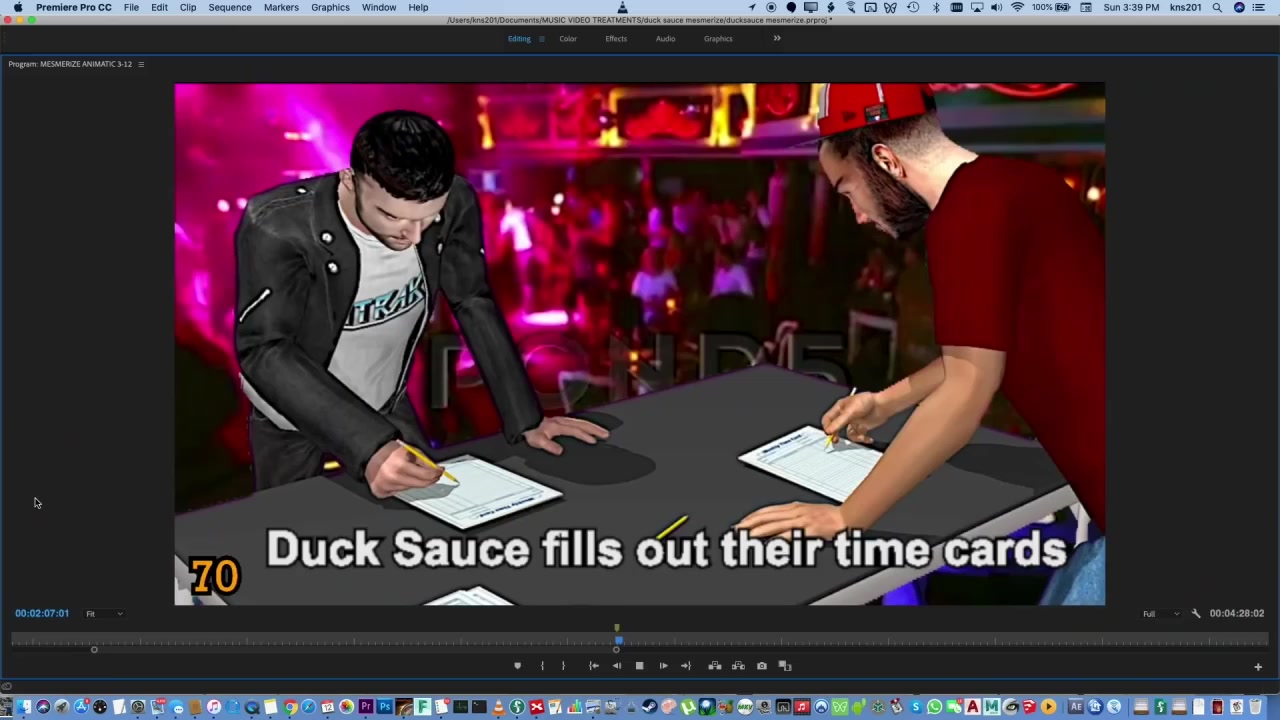Open Finder from the Dock

coord(23,707)
